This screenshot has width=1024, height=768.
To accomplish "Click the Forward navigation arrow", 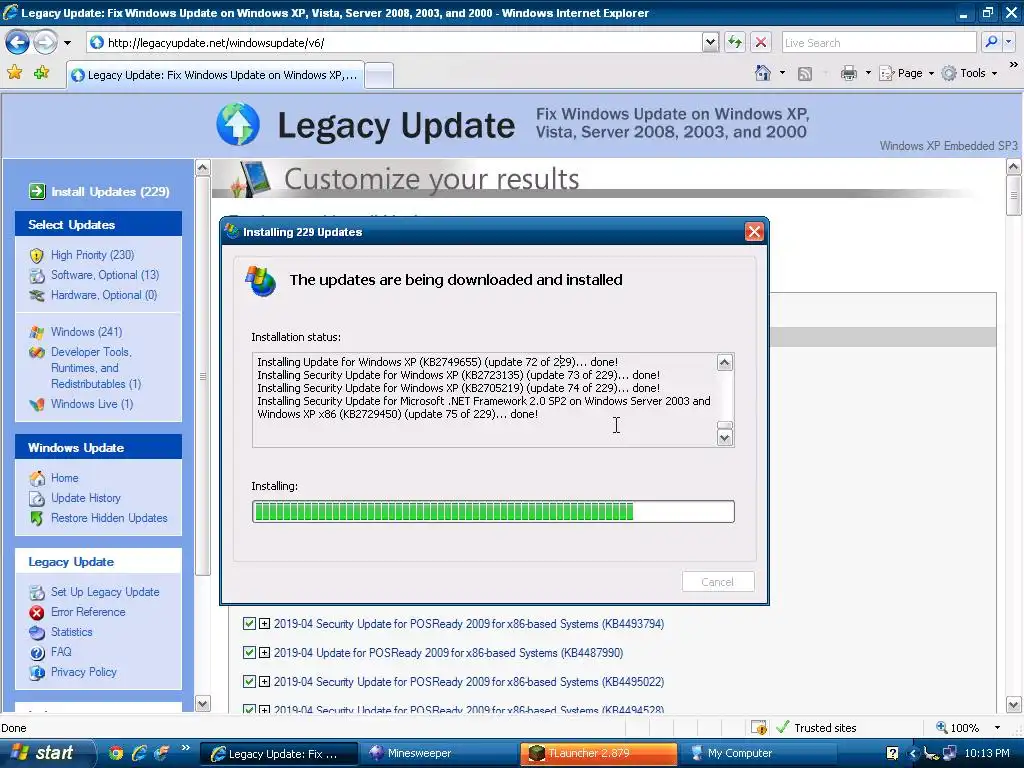I will [45, 43].
